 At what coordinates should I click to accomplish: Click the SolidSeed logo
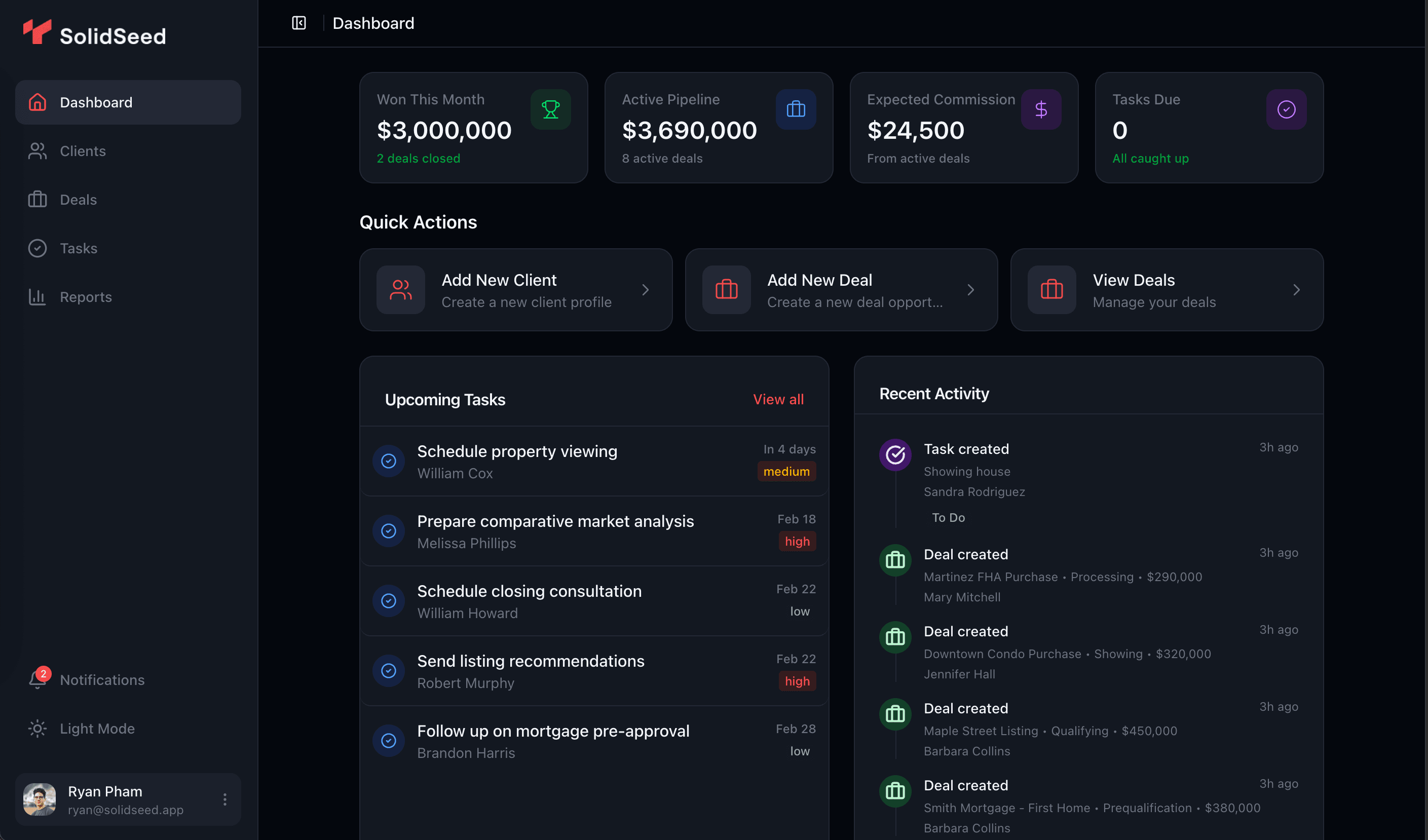94,33
